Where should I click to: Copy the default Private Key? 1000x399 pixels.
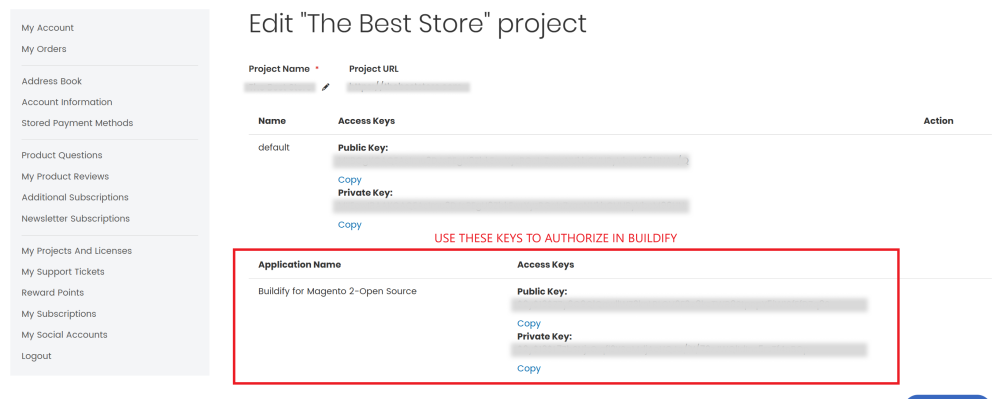tap(349, 224)
